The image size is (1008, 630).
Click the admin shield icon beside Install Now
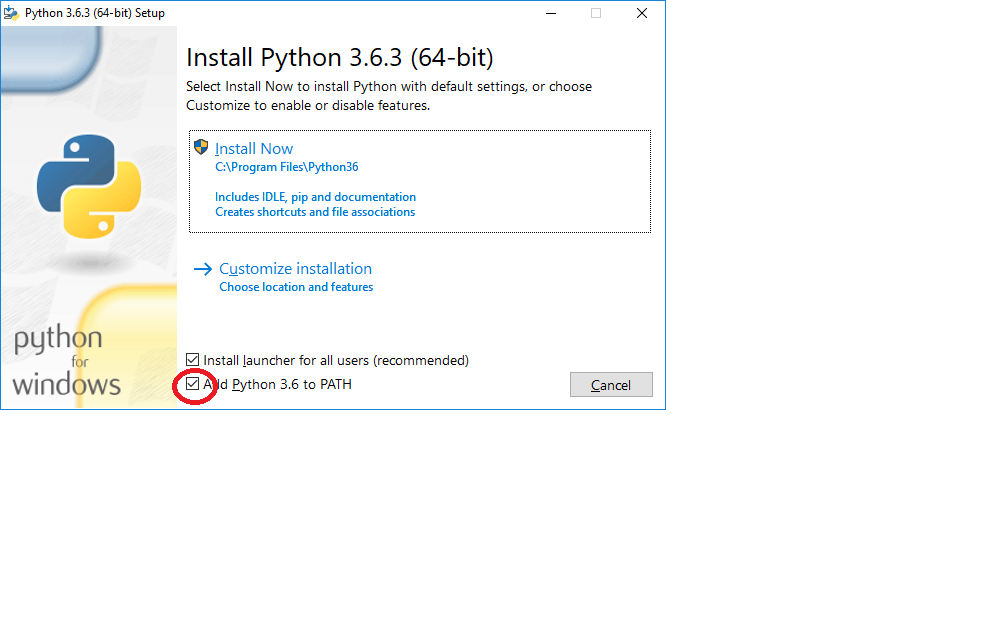[201, 147]
